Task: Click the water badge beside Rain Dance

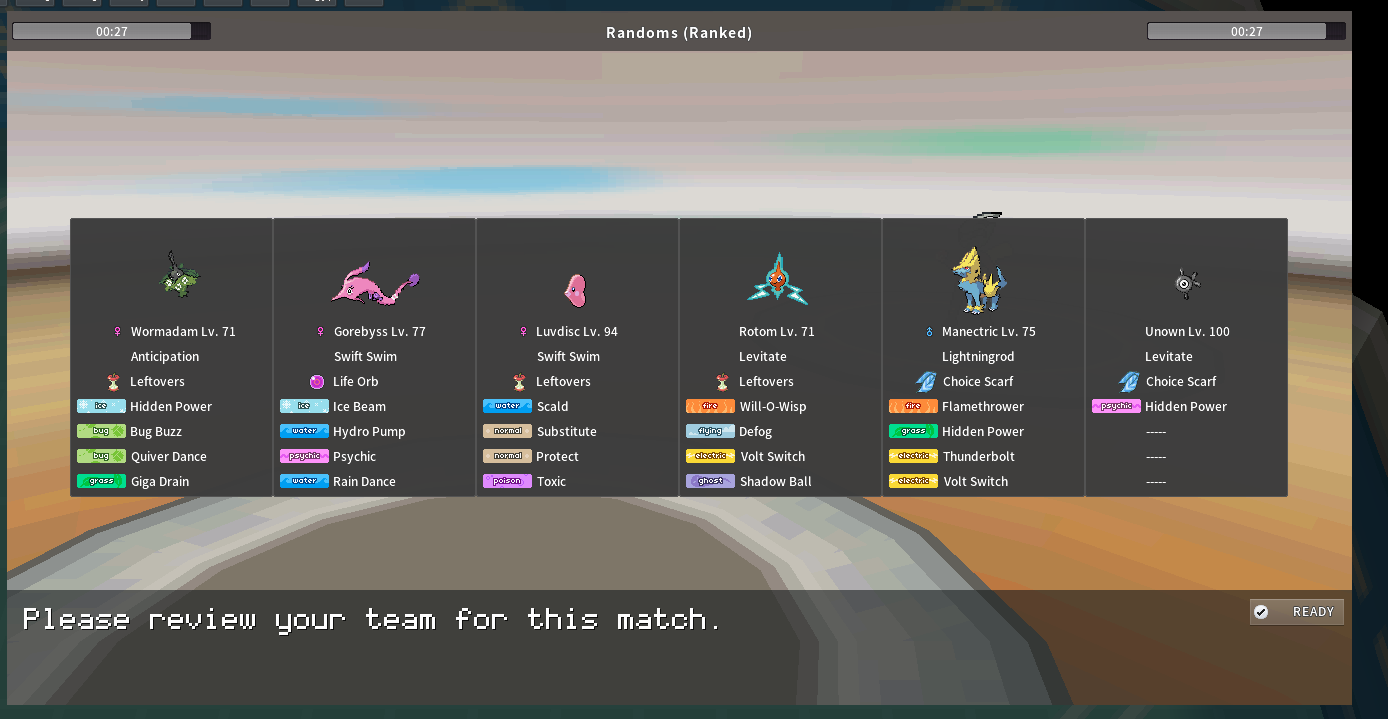Action: pos(305,481)
